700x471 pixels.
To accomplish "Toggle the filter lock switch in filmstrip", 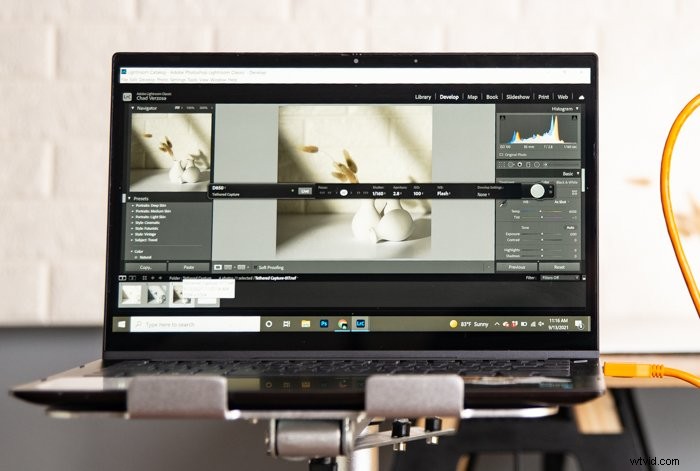I will click(x=583, y=278).
